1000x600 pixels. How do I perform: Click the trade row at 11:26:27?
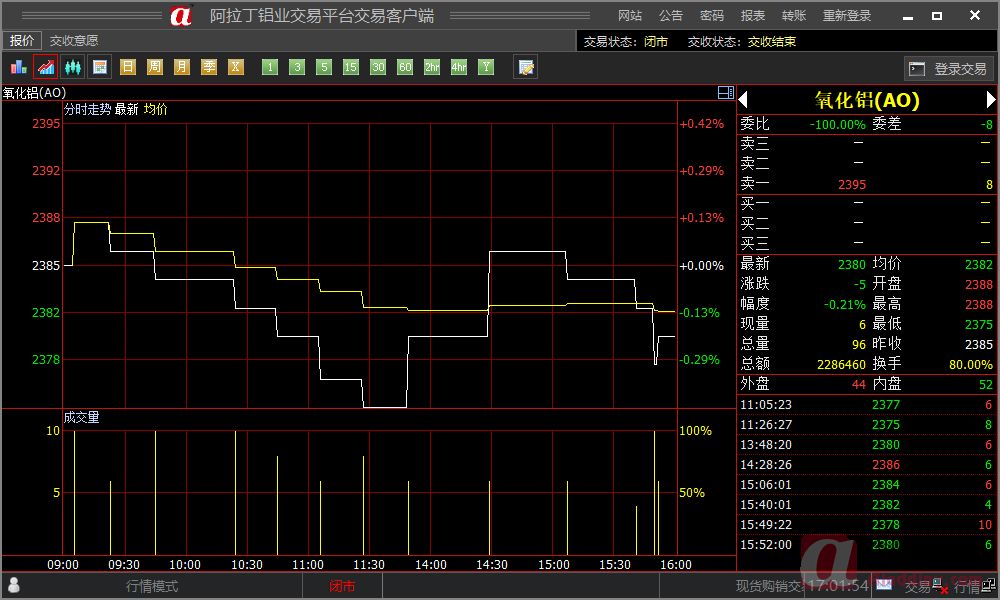[x=865, y=425]
